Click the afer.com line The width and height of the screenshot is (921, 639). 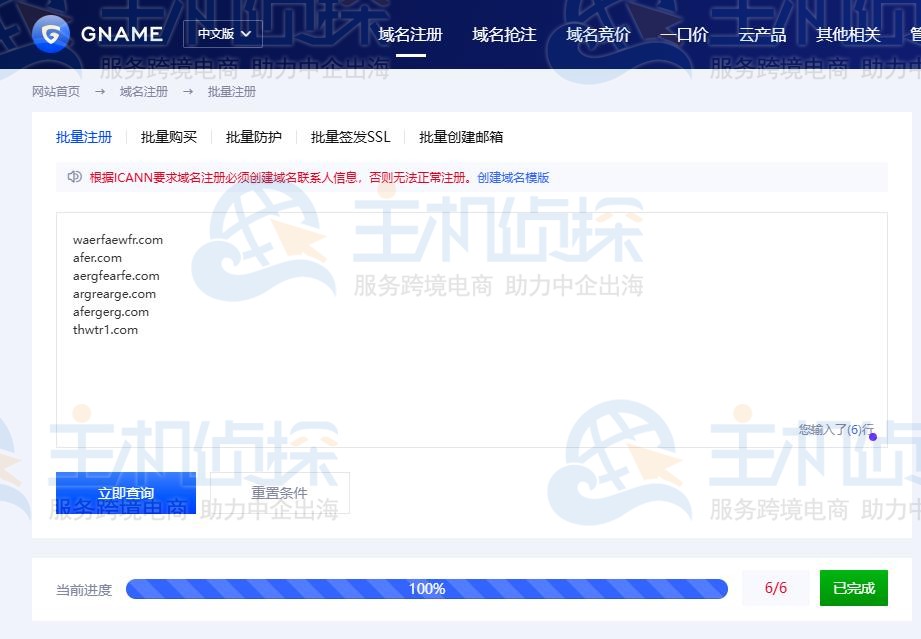(98, 258)
